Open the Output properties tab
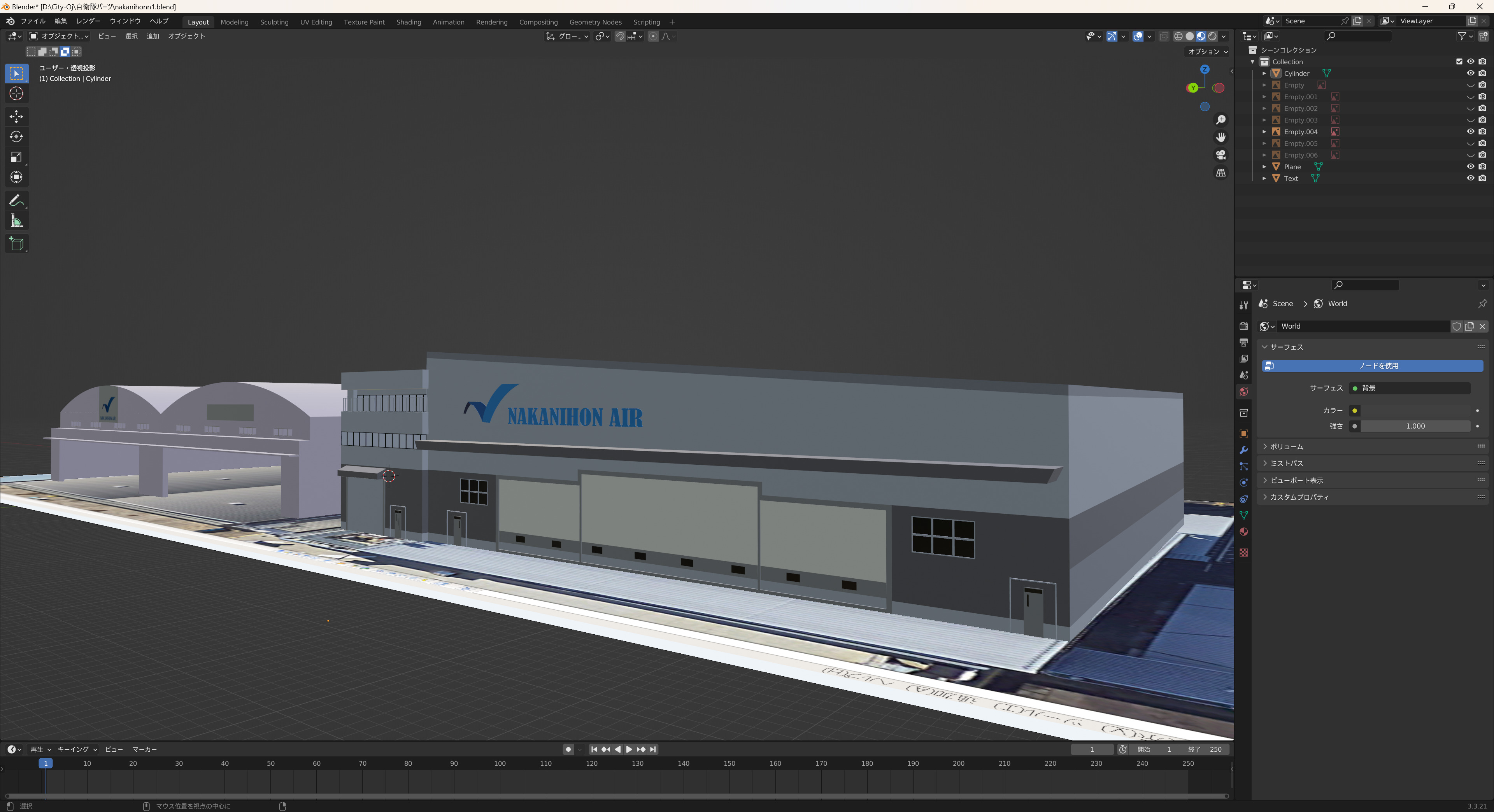This screenshot has height=812, width=1494. 1243,343
